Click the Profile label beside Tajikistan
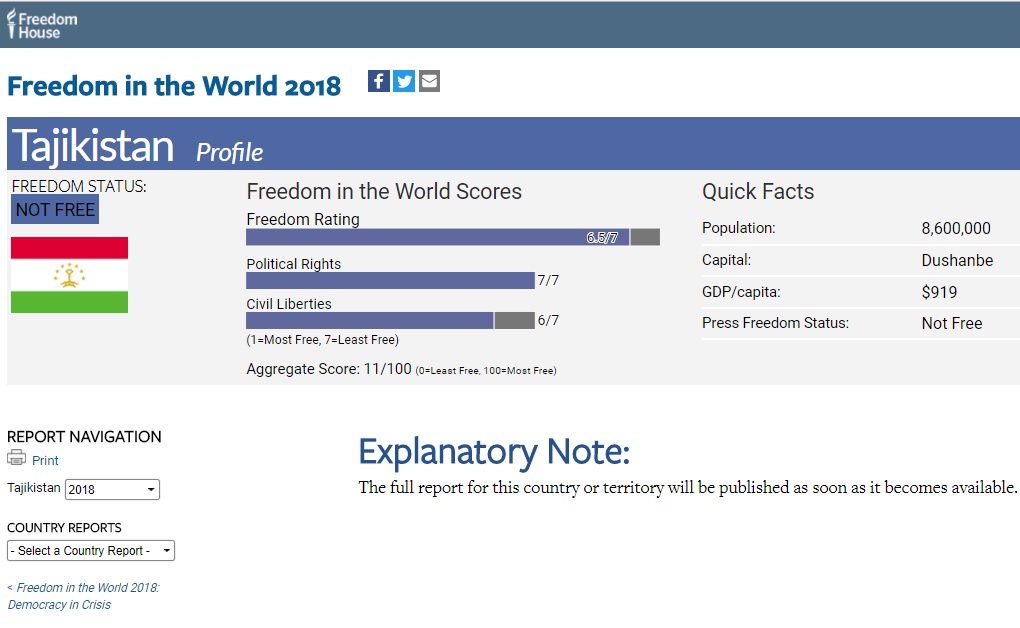Screen dimensions: 1020x628 click(x=229, y=152)
